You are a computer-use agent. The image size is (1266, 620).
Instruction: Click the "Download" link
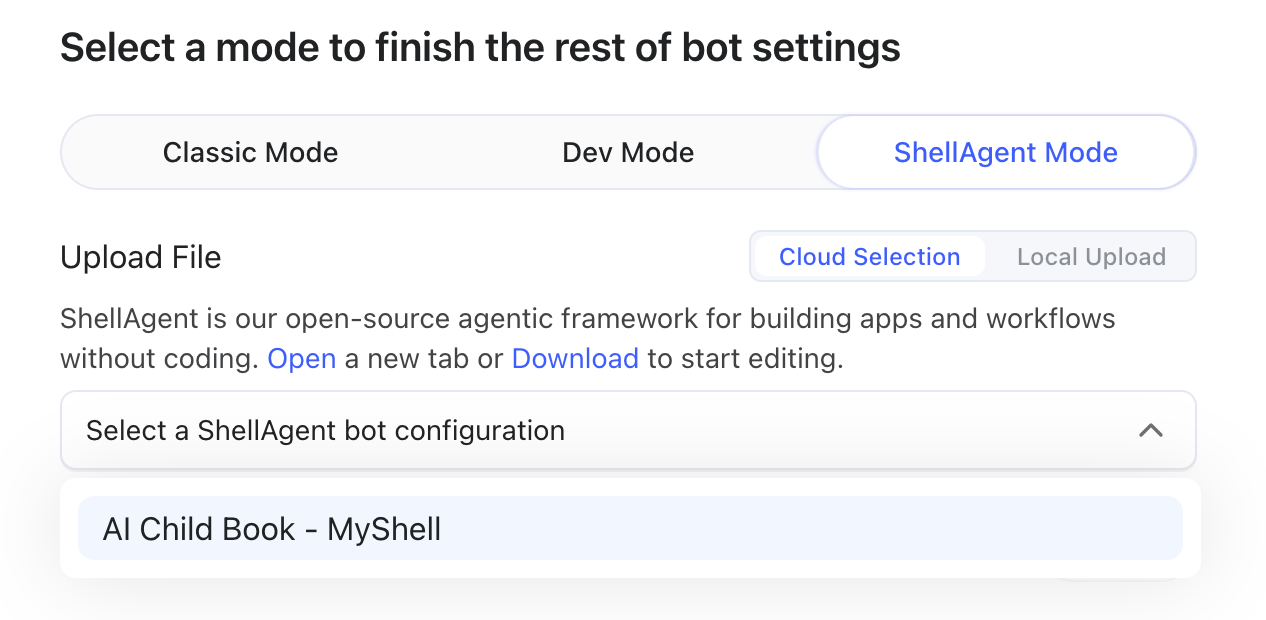[x=575, y=358]
